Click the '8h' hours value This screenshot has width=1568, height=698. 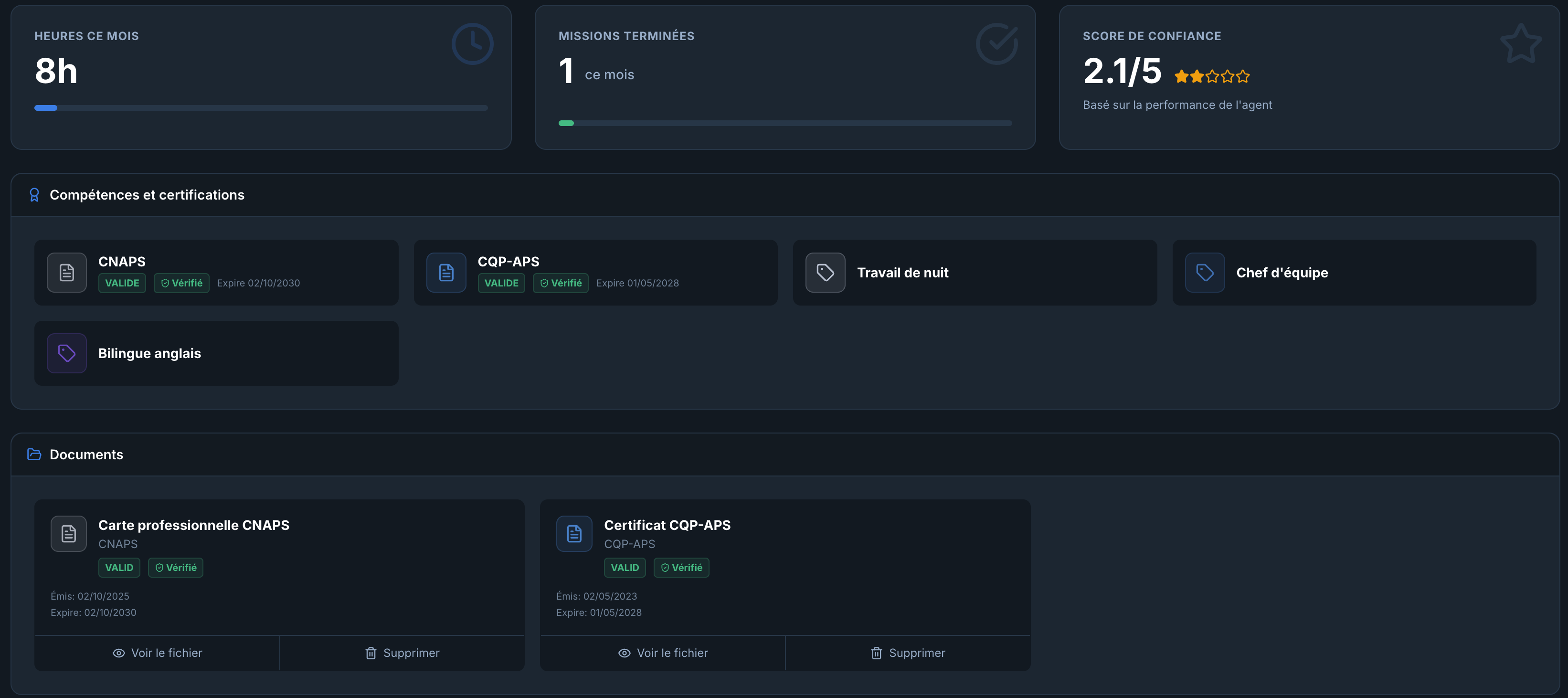[x=56, y=71]
